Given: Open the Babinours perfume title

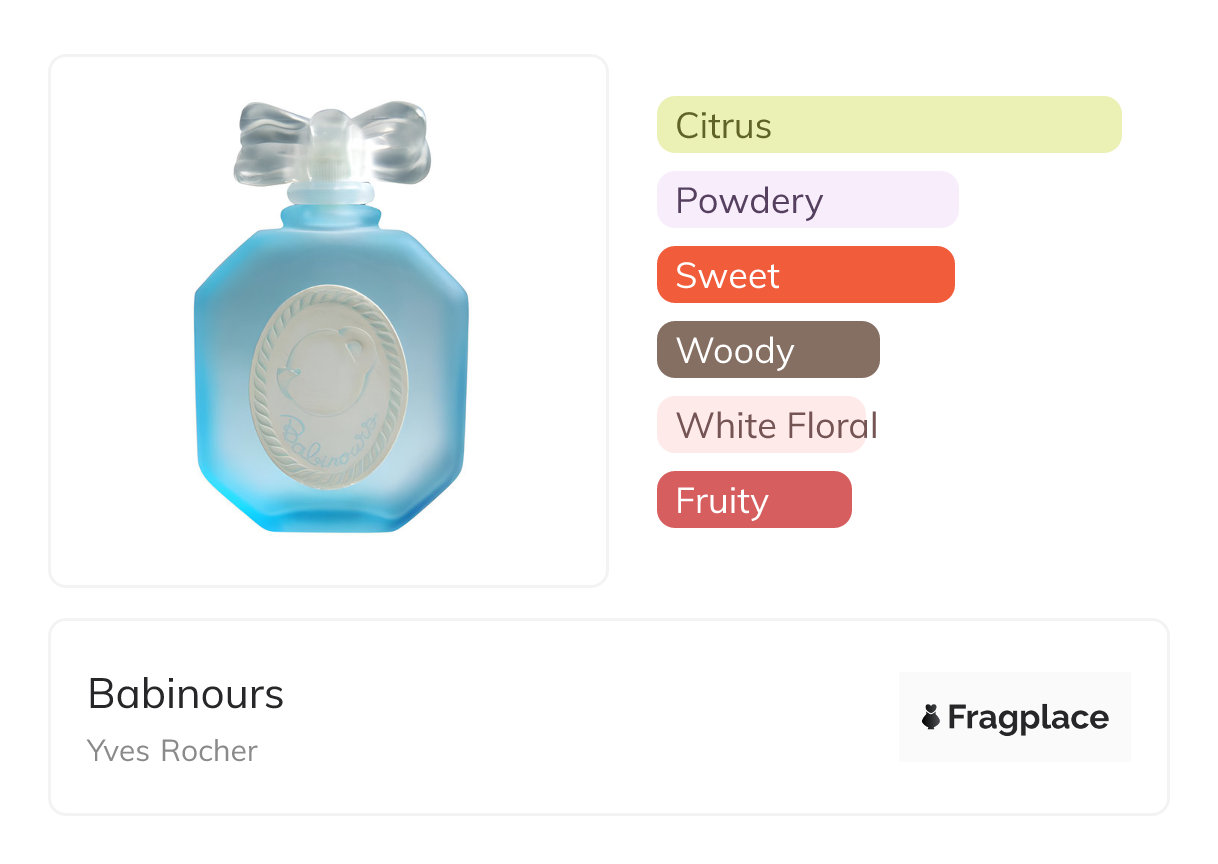Looking at the screenshot, I should click(186, 694).
